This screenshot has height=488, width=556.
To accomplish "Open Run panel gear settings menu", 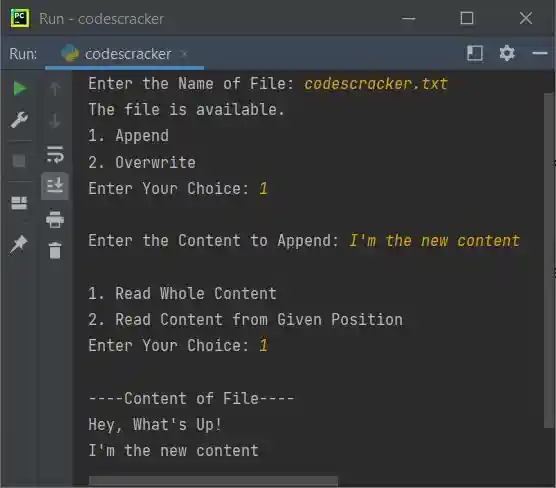I will 507,53.
